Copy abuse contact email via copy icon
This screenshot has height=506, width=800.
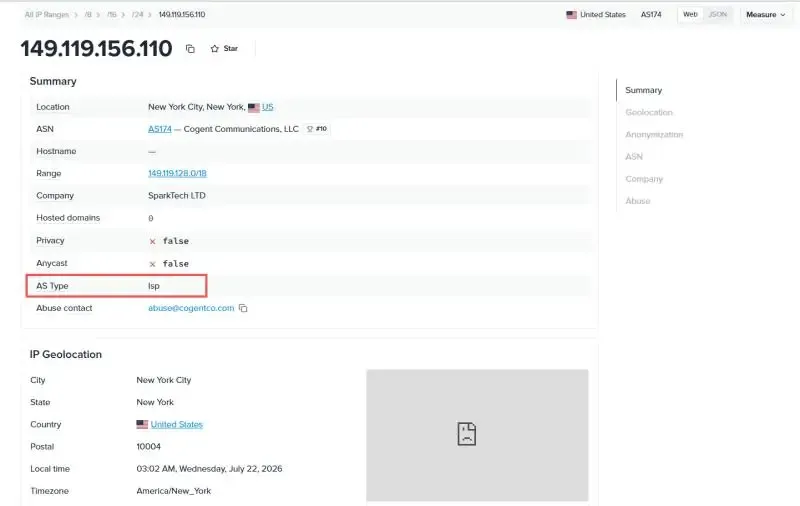pos(243,308)
